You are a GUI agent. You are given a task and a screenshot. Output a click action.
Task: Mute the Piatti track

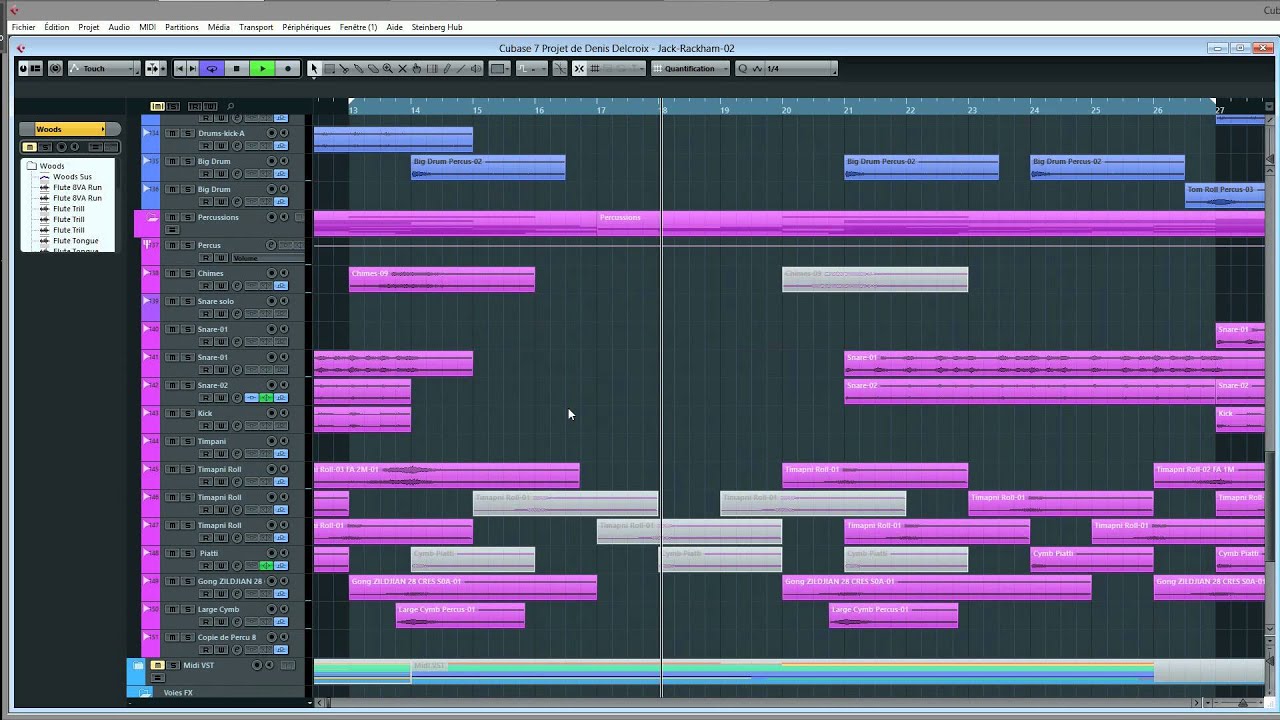(x=172, y=553)
